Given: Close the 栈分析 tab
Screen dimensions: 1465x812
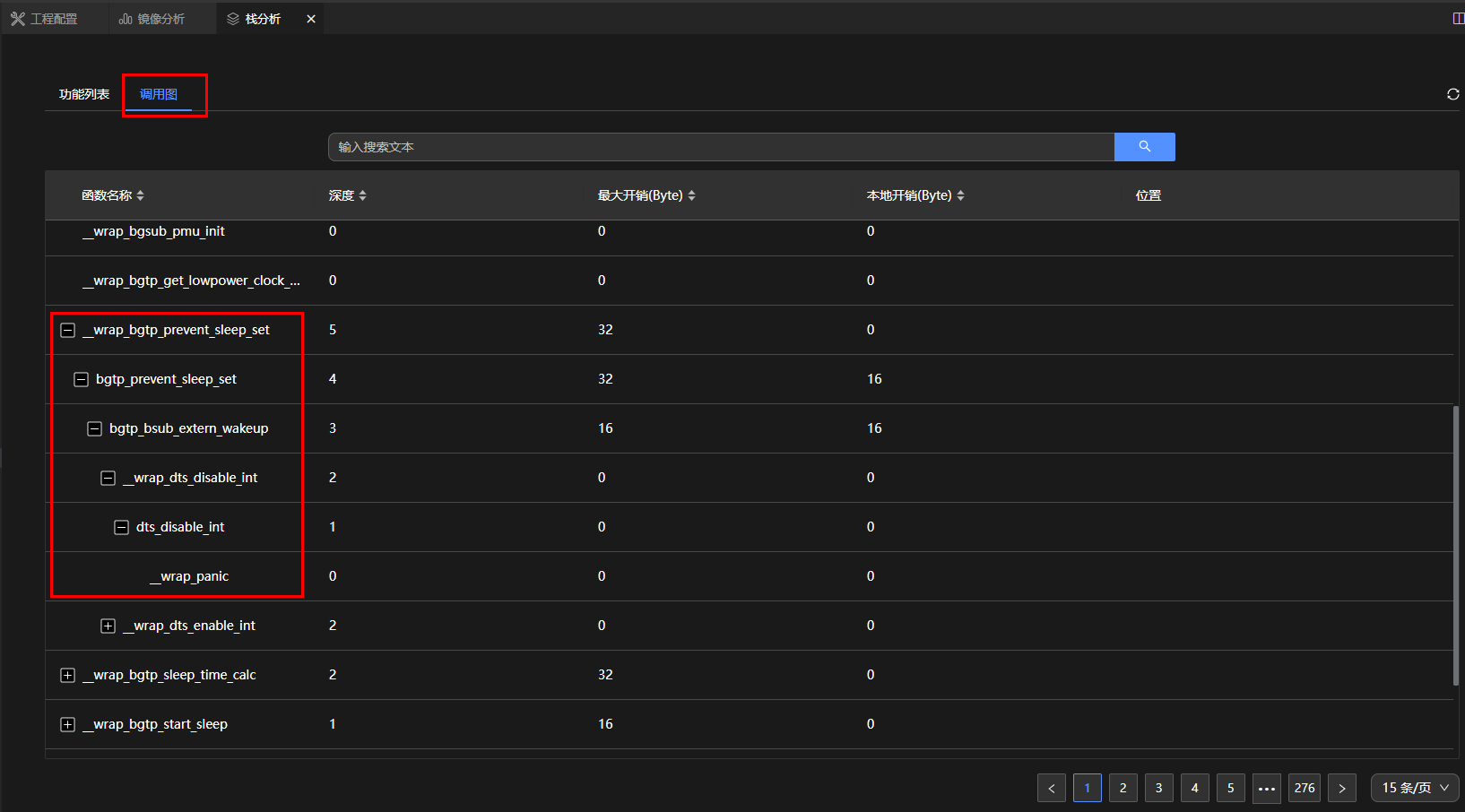Looking at the screenshot, I should point(311,19).
